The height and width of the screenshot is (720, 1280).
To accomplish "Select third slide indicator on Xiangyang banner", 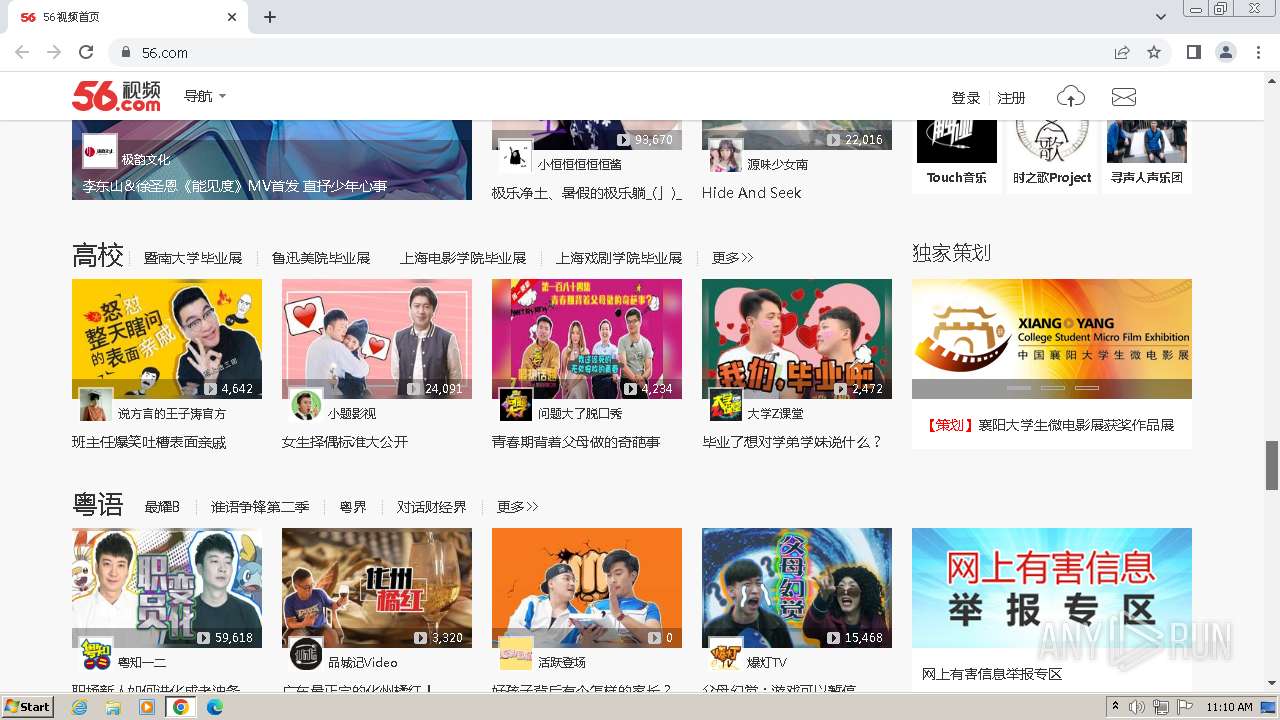I will click(1087, 387).
